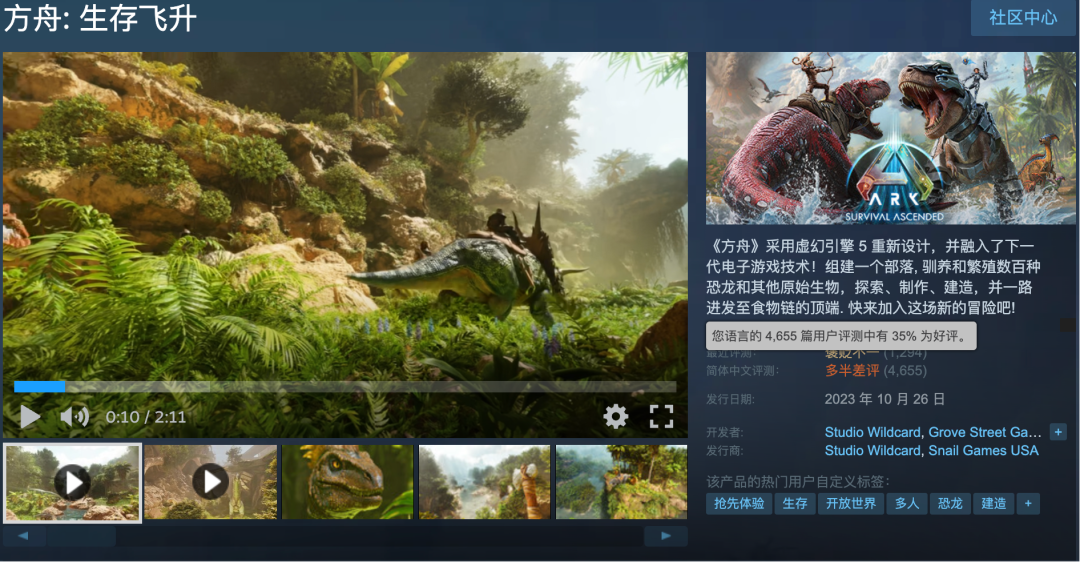Select raptor close-up screenshot thumbnail
This screenshot has width=1080, height=562.
tap(348, 482)
